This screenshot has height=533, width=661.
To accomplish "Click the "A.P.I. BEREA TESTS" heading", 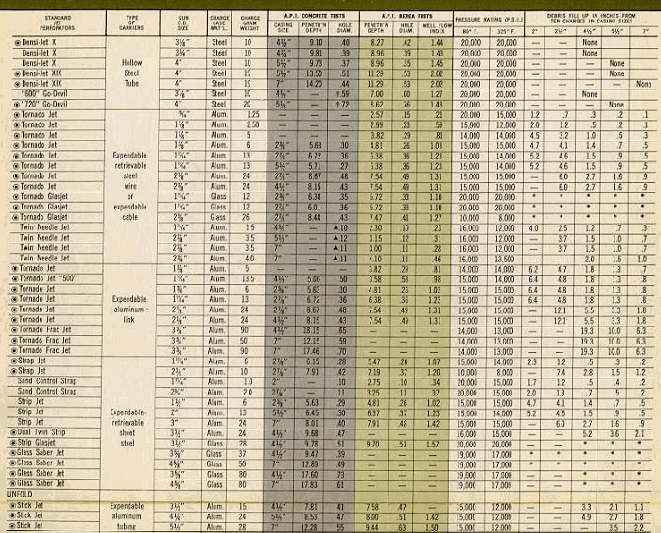I will pos(407,16).
